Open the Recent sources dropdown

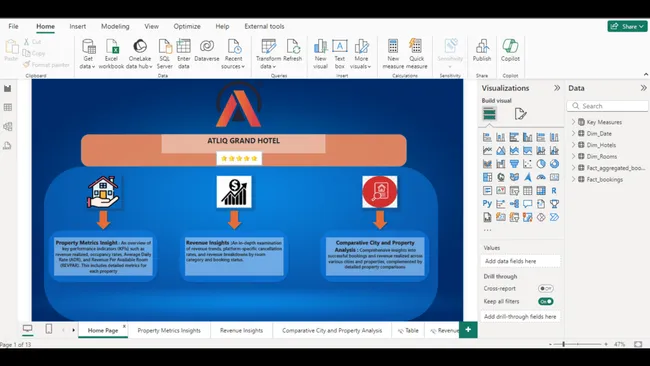click(x=233, y=54)
